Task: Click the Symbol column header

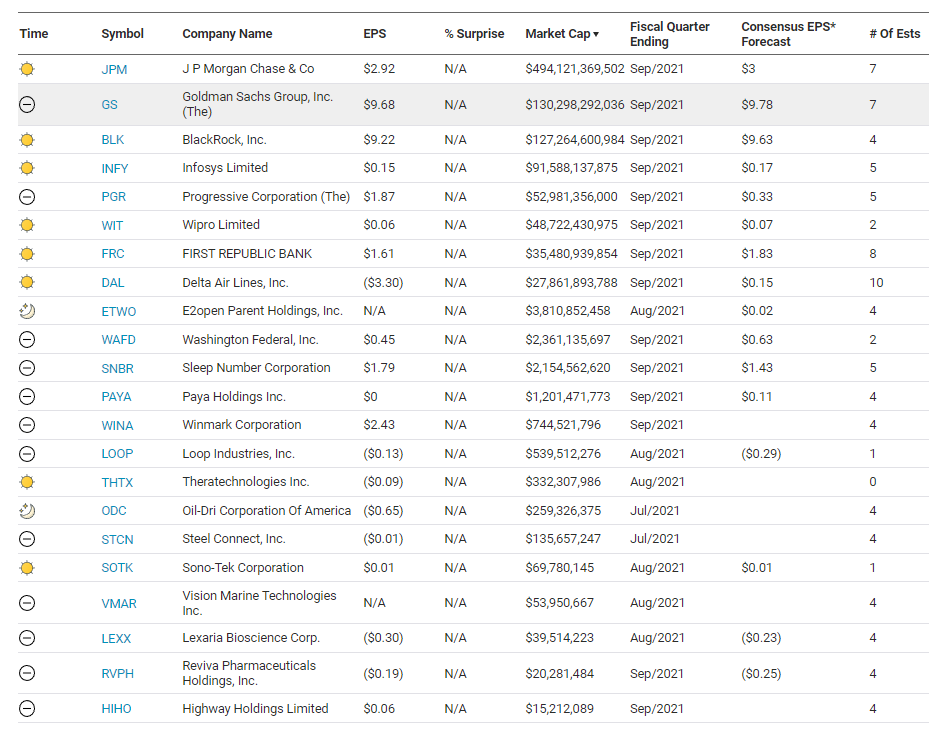Action: pyautogui.click(x=122, y=34)
